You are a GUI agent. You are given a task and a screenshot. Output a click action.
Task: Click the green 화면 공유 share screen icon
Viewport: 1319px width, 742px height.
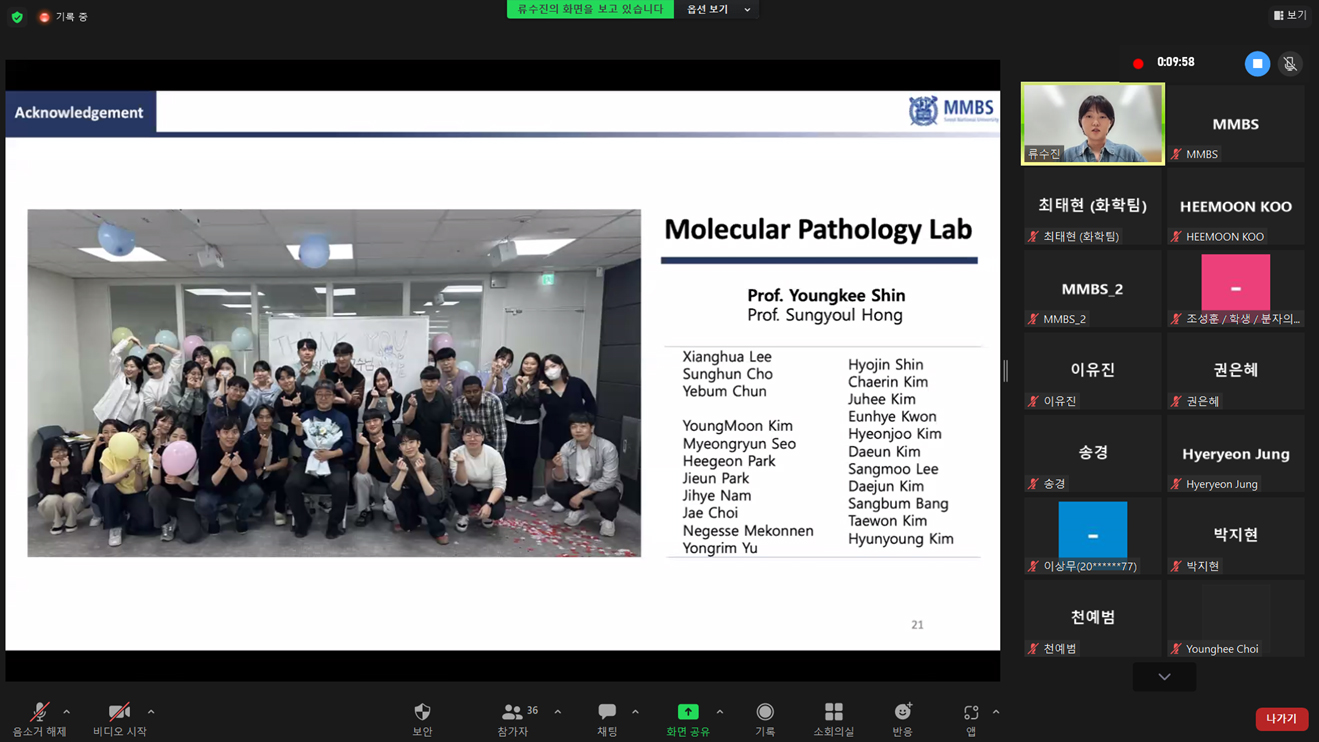coord(688,712)
